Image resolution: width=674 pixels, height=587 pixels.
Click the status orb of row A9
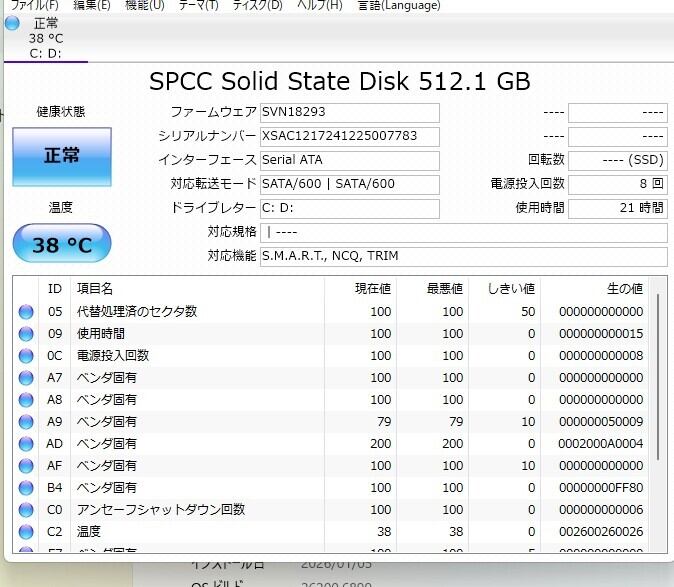pos(26,422)
